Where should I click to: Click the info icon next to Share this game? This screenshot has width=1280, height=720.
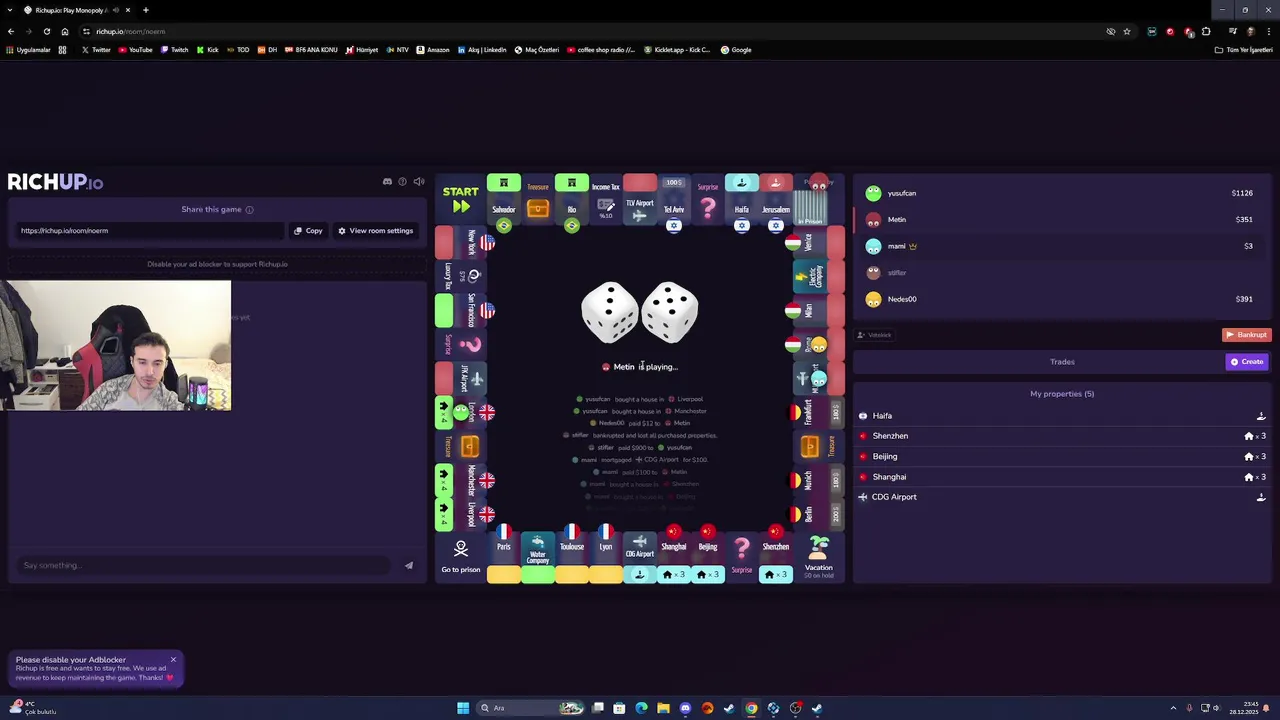click(249, 210)
